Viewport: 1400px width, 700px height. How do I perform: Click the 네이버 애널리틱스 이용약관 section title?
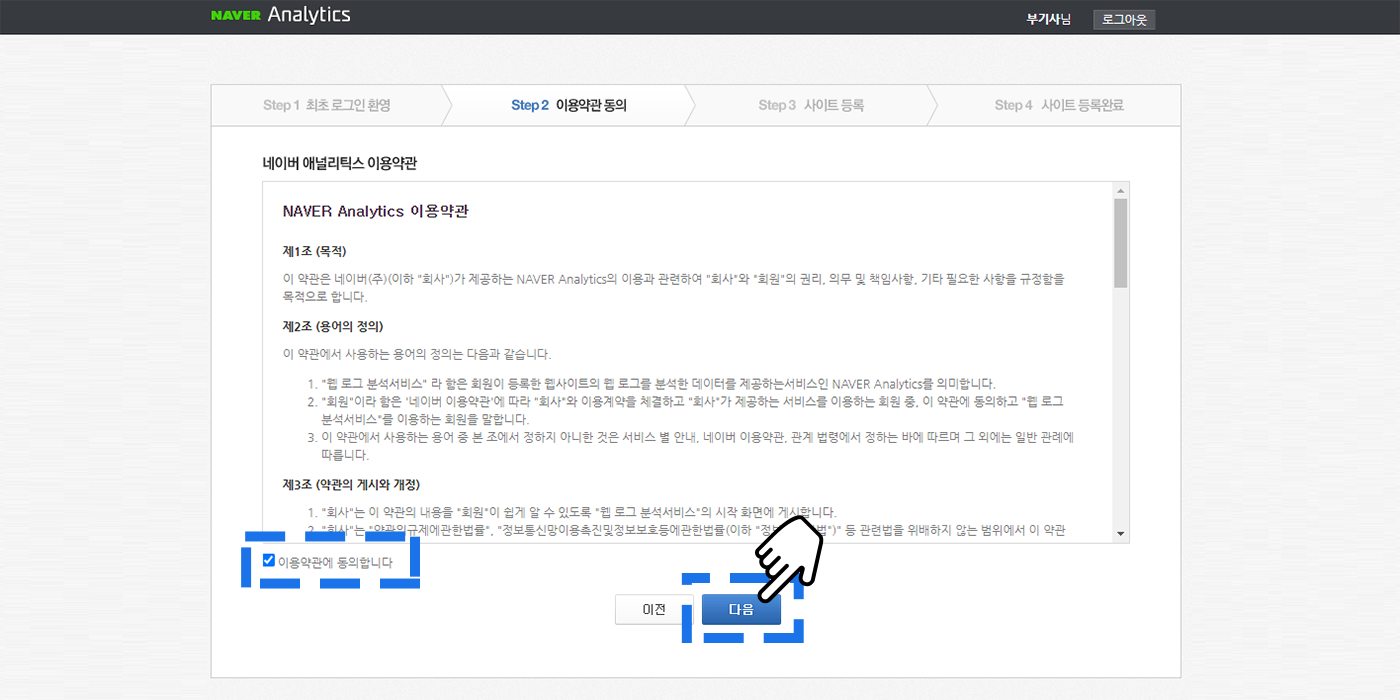coord(339,162)
